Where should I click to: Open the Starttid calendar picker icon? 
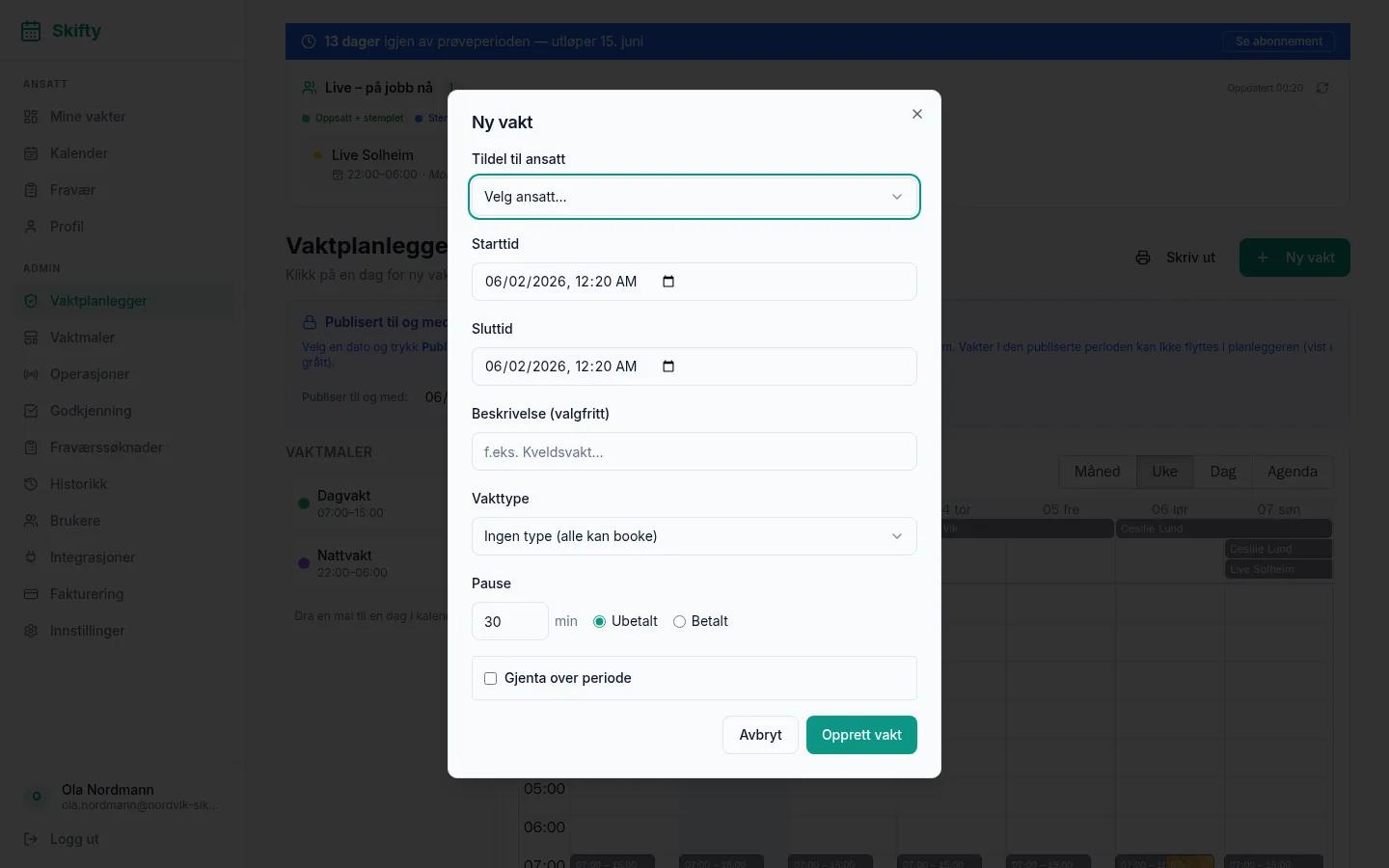668,282
